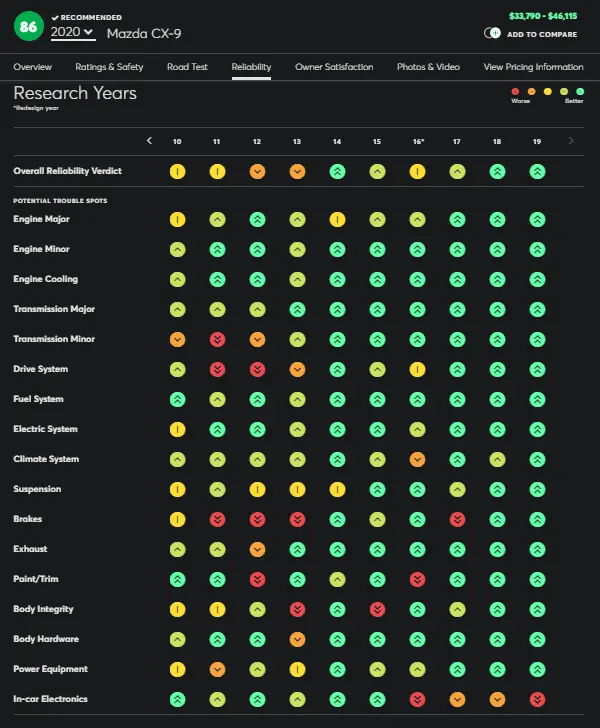
Task: Click Transmission Minor rating icon for 2011
Action: coord(217,339)
